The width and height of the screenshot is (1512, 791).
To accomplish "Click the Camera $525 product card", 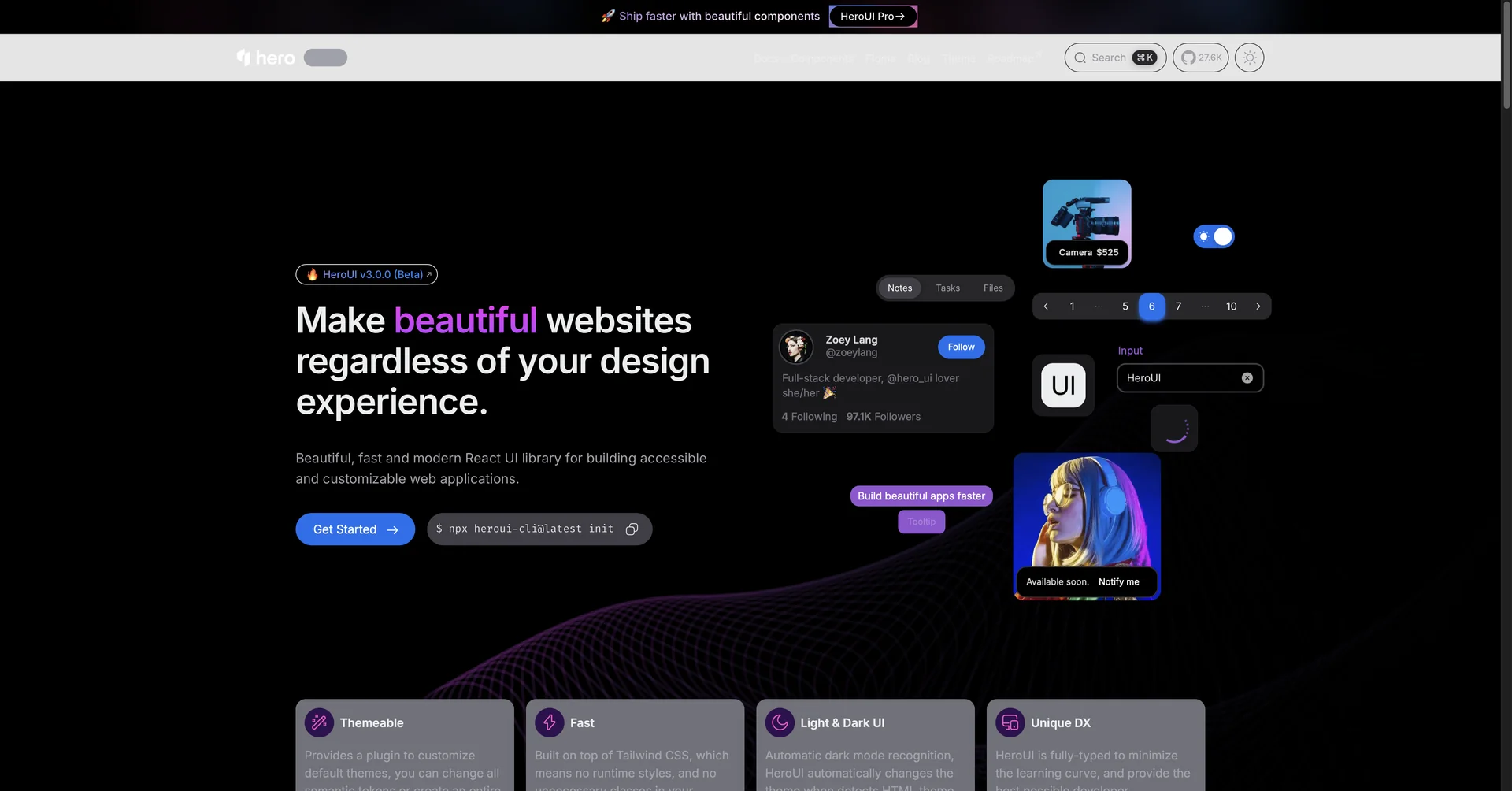I will coord(1087,224).
